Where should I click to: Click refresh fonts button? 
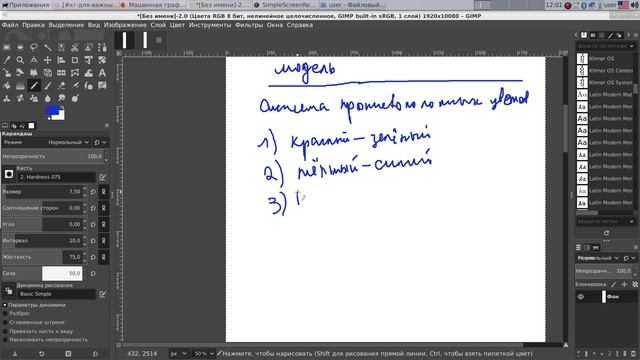(607, 233)
